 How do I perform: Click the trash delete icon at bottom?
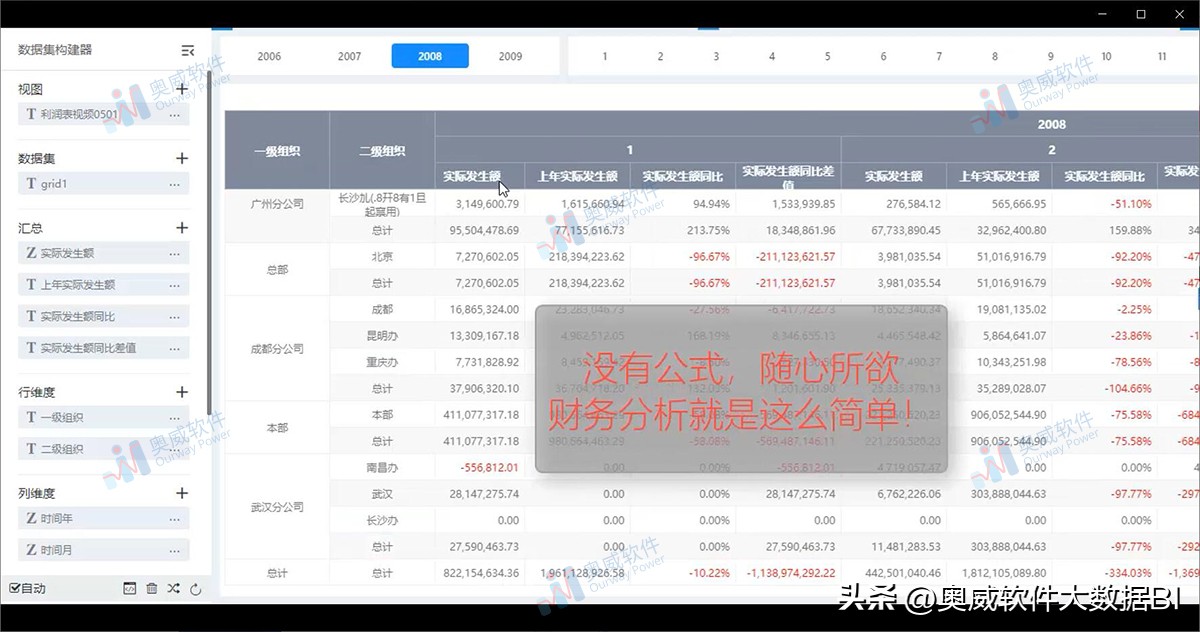[x=152, y=589]
